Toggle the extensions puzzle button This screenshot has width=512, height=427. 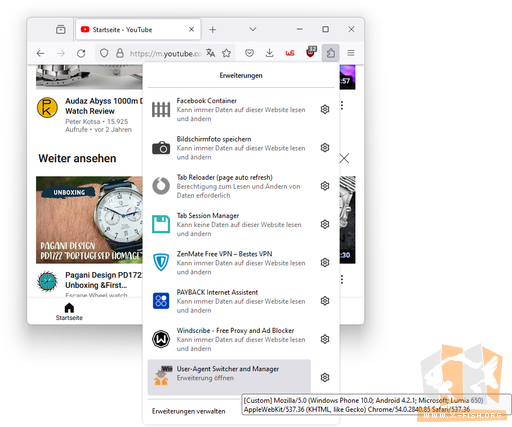coord(330,53)
